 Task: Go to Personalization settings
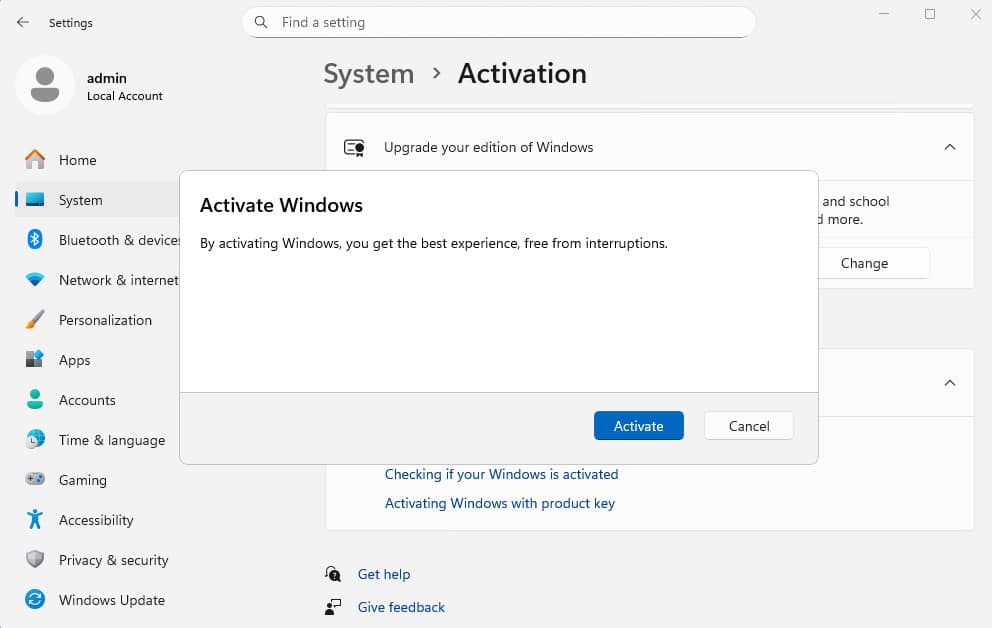[x=105, y=320]
